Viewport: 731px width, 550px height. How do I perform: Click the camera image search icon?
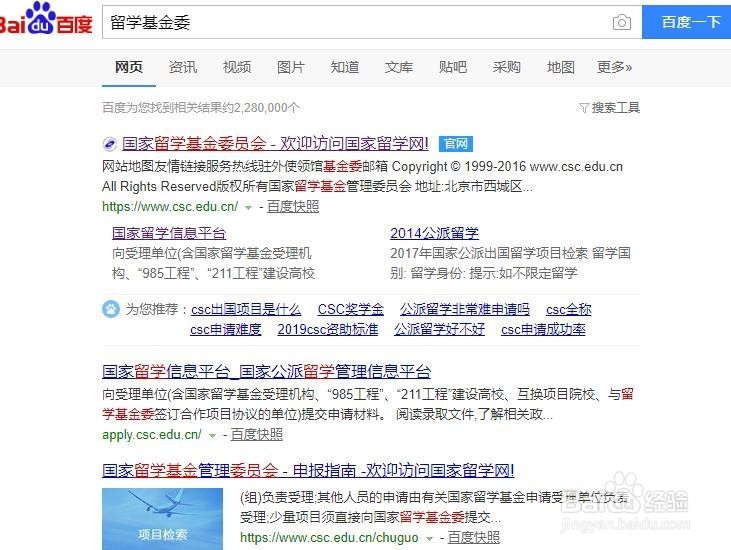(x=621, y=22)
